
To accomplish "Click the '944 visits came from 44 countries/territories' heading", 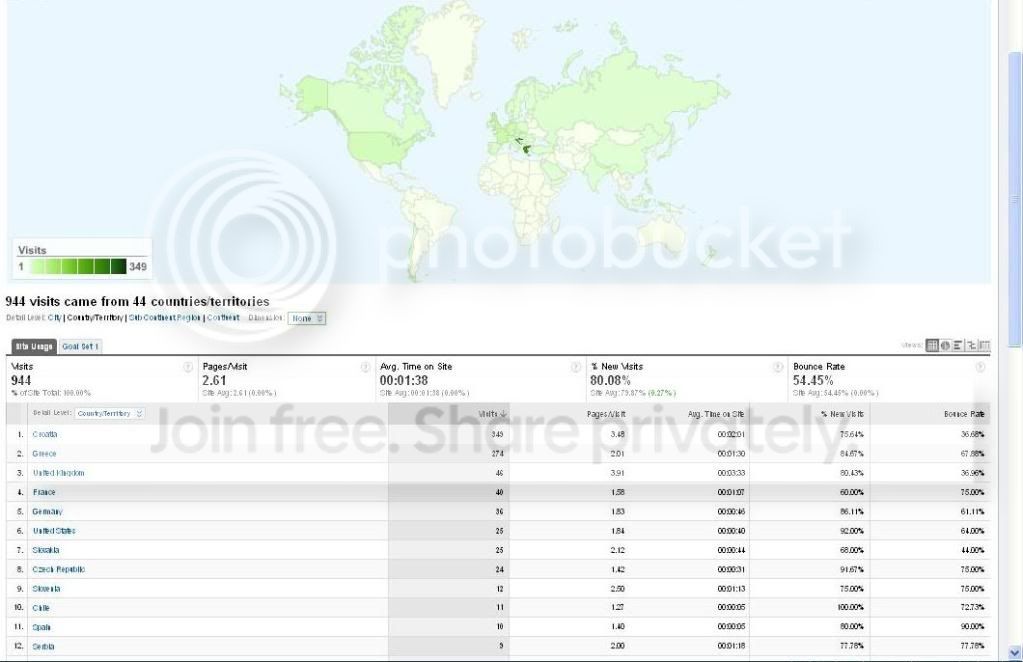I will 137,301.
